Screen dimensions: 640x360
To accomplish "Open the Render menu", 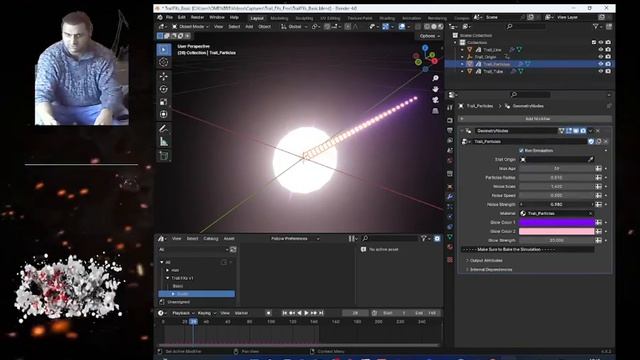I will 197,18.
